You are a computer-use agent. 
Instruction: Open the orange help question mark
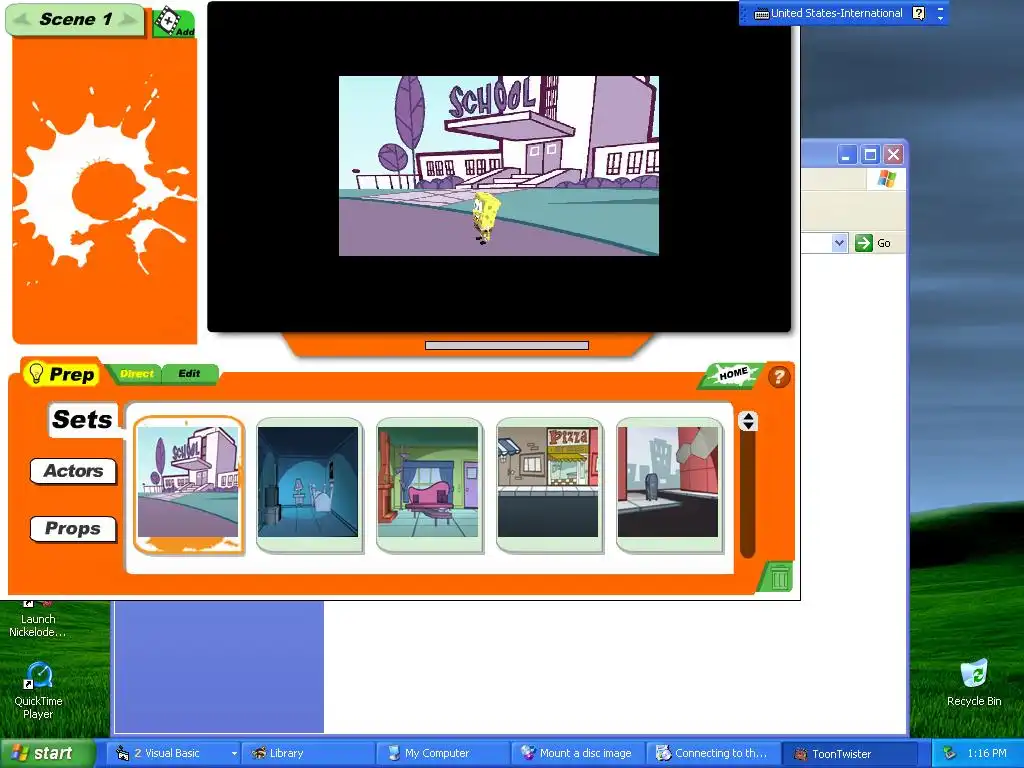[778, 377]
